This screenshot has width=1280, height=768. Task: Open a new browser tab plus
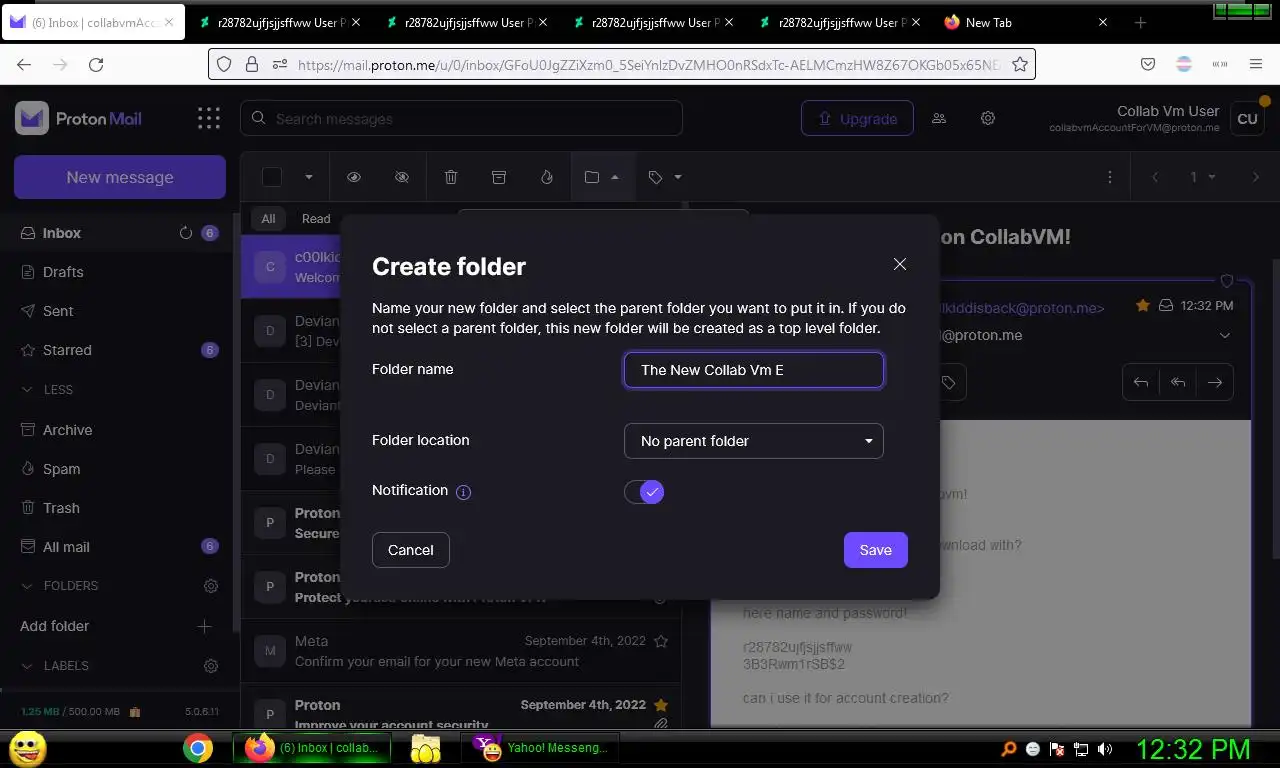(1140, 22)
